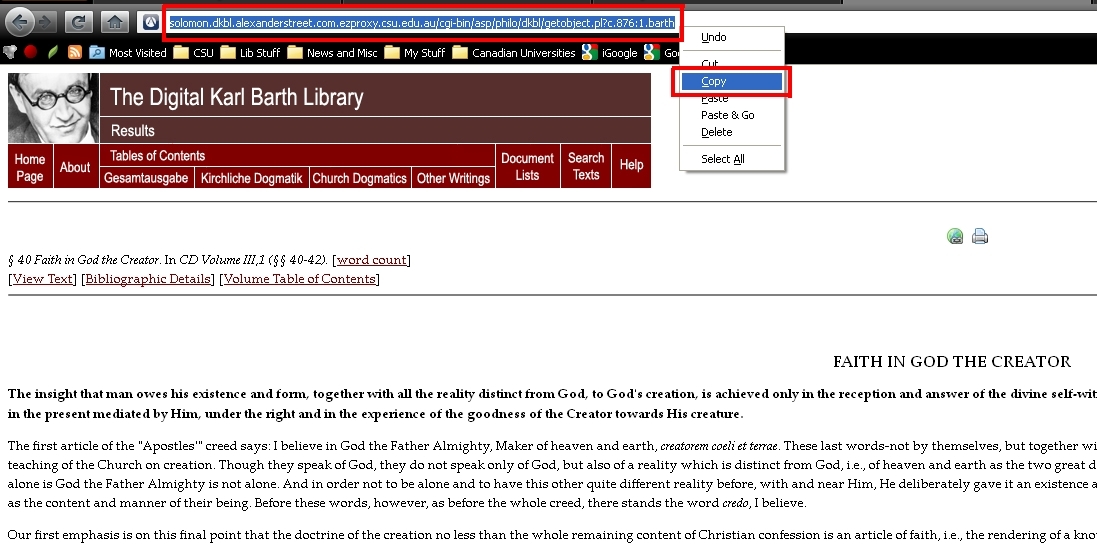Click the Results heading bar
The height and width of the screenshot is (545, 1097).
point(376,130)
